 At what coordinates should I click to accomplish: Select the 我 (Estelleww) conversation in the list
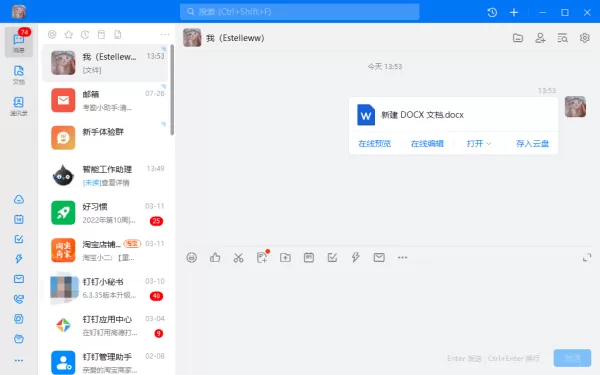[105, 63]
